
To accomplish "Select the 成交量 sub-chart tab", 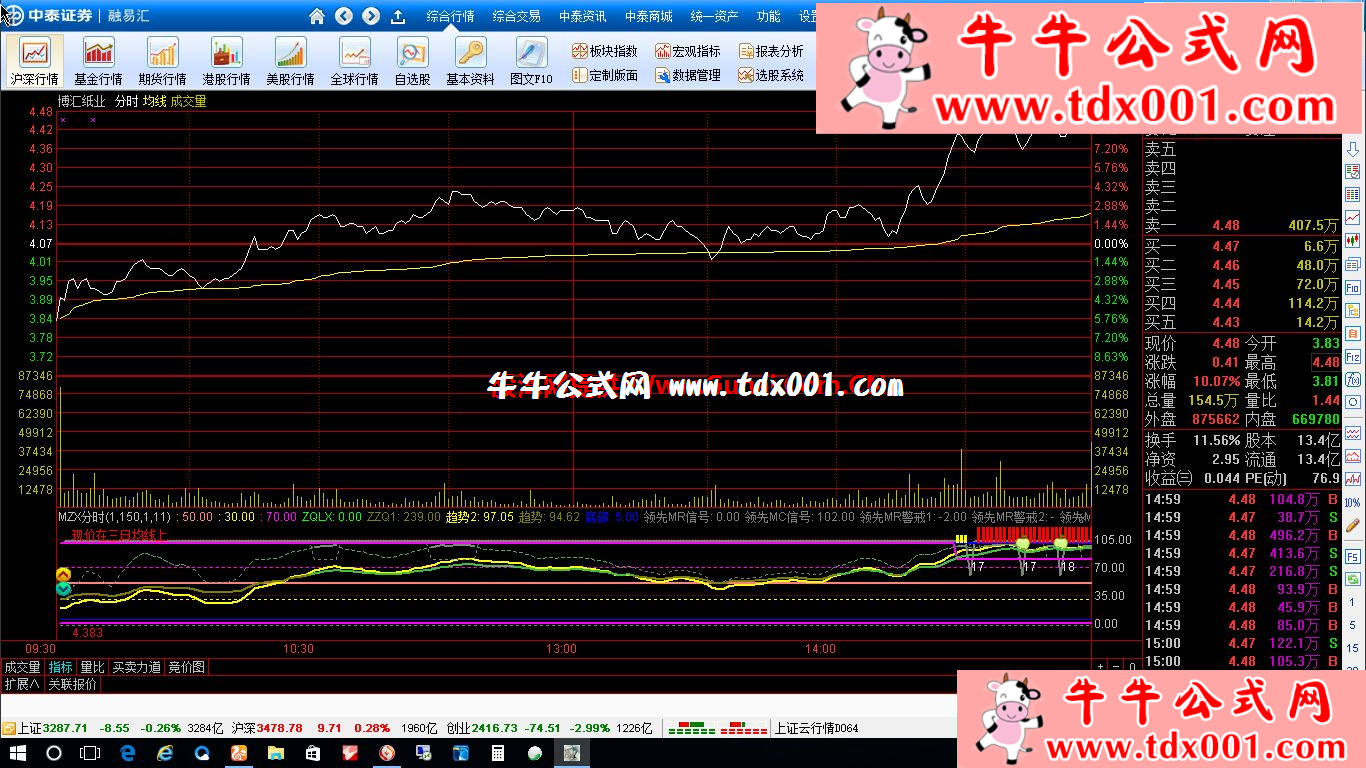I will click(x=22, y=667).
